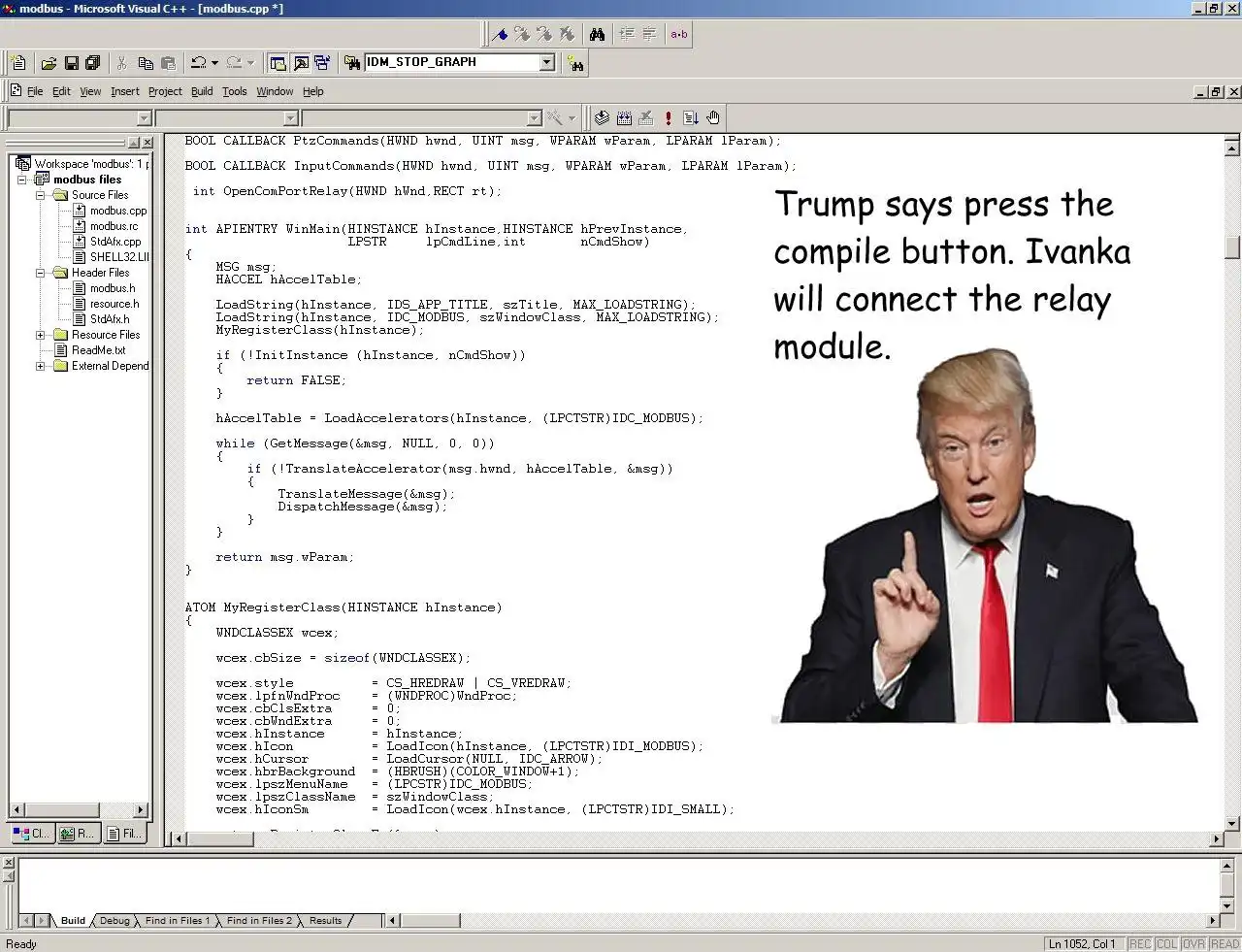
Task: Open a file with the folder icon
Action: [x=49, y=63]
